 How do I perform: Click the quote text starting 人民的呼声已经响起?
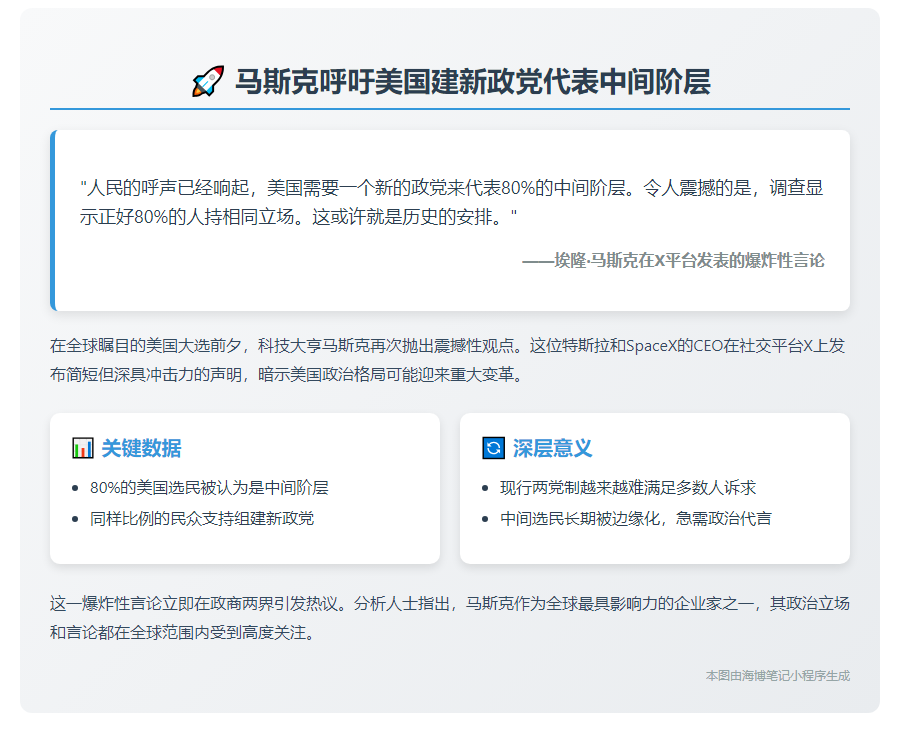click(451, 202)
